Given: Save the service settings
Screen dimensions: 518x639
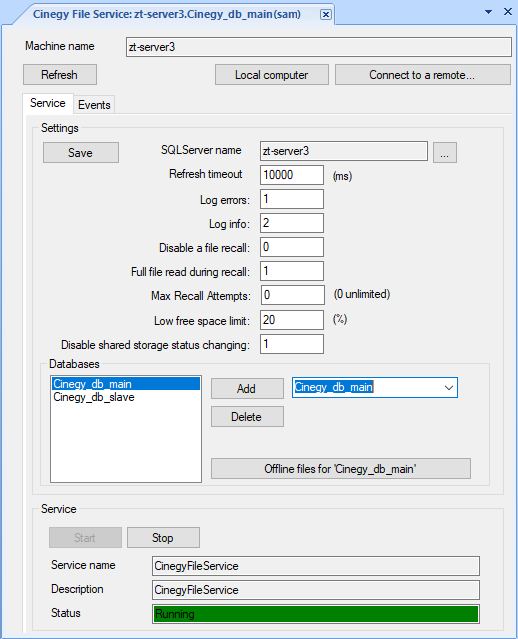Looking at the screenshot, I should (x=81, y=153).
